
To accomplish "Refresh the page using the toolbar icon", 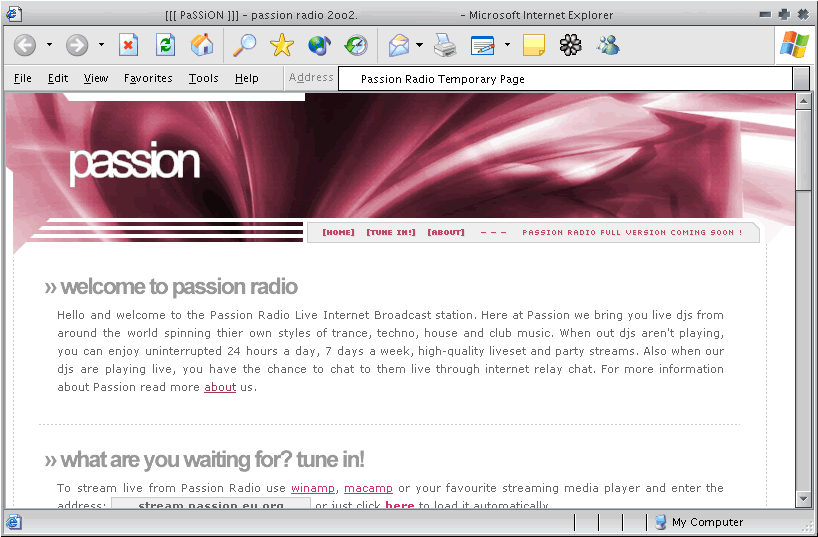I will 165,45.
